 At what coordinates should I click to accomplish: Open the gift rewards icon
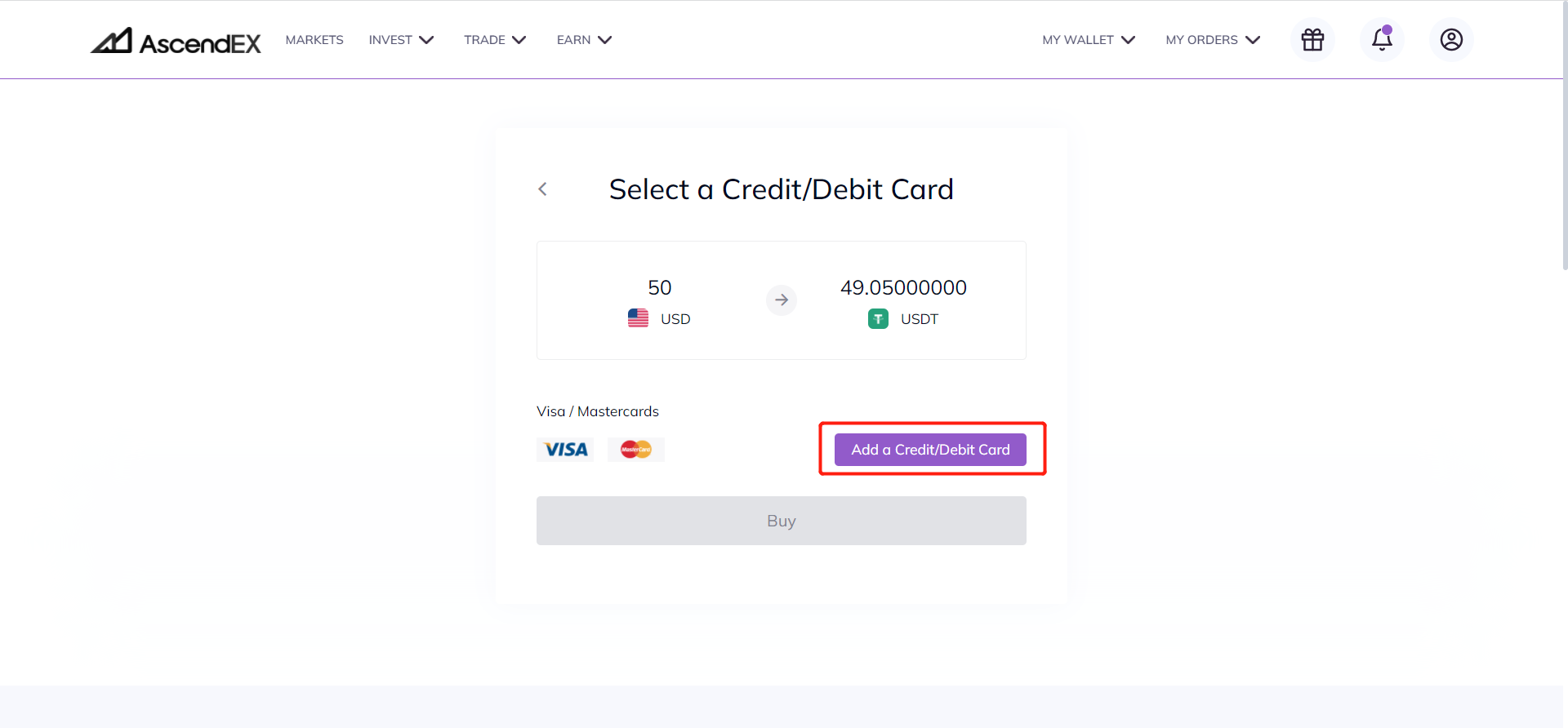1312,39
